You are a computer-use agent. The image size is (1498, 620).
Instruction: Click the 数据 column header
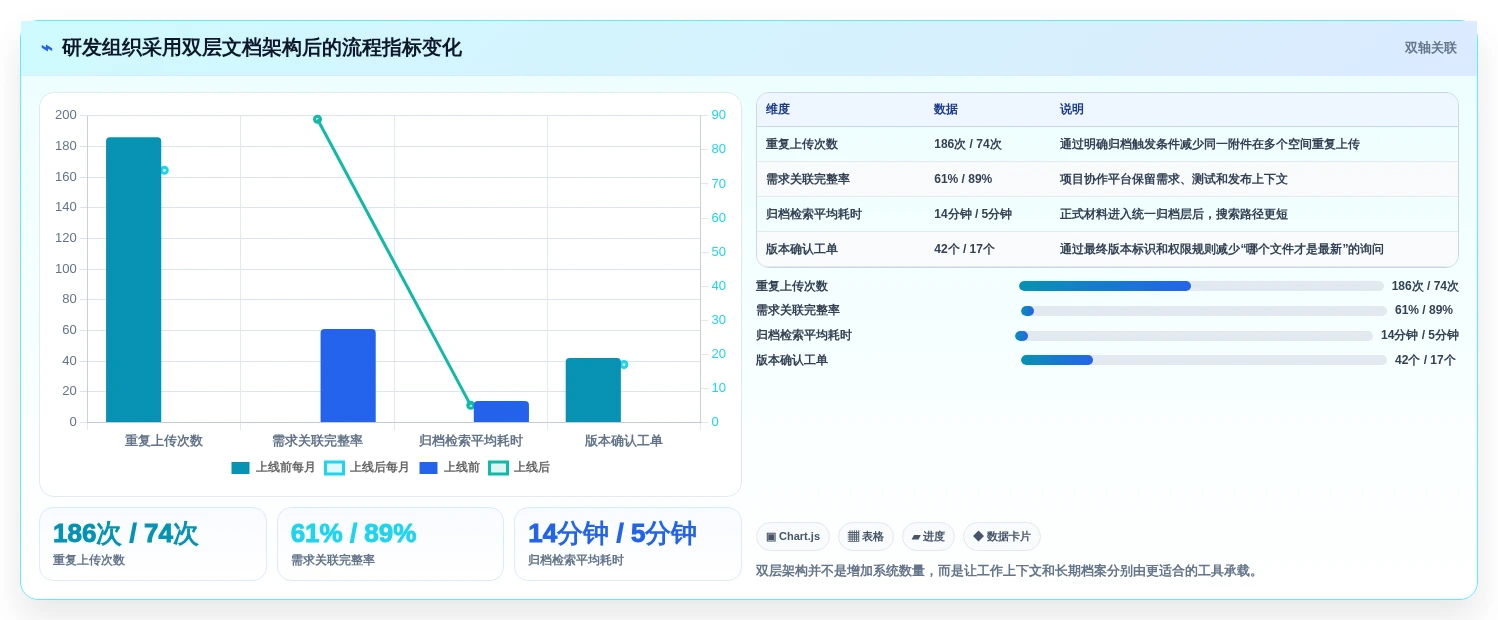(x=946, y=110)
